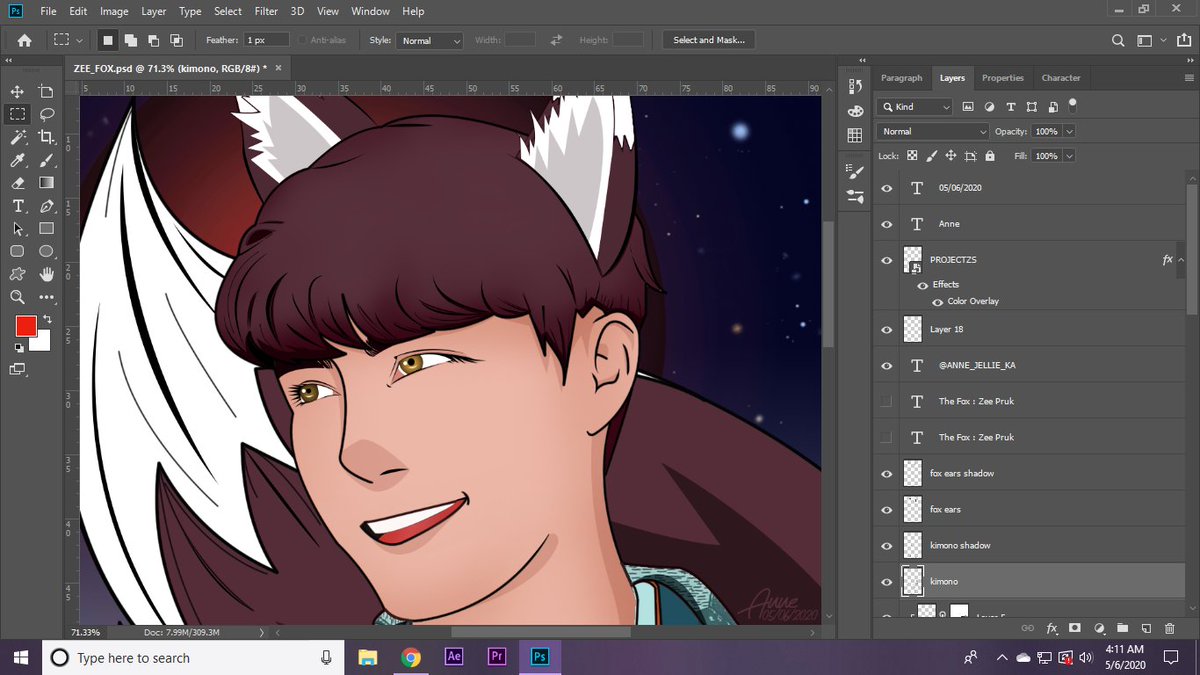Open the Filter menu

(x=266, y=11)
